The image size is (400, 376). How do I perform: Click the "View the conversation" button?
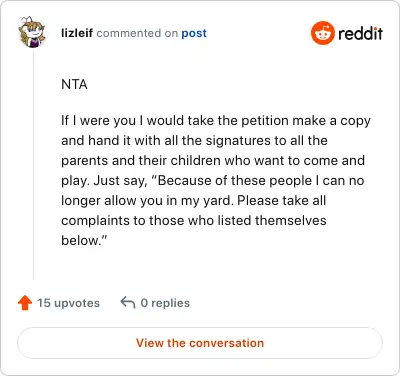tap(200, 343)
